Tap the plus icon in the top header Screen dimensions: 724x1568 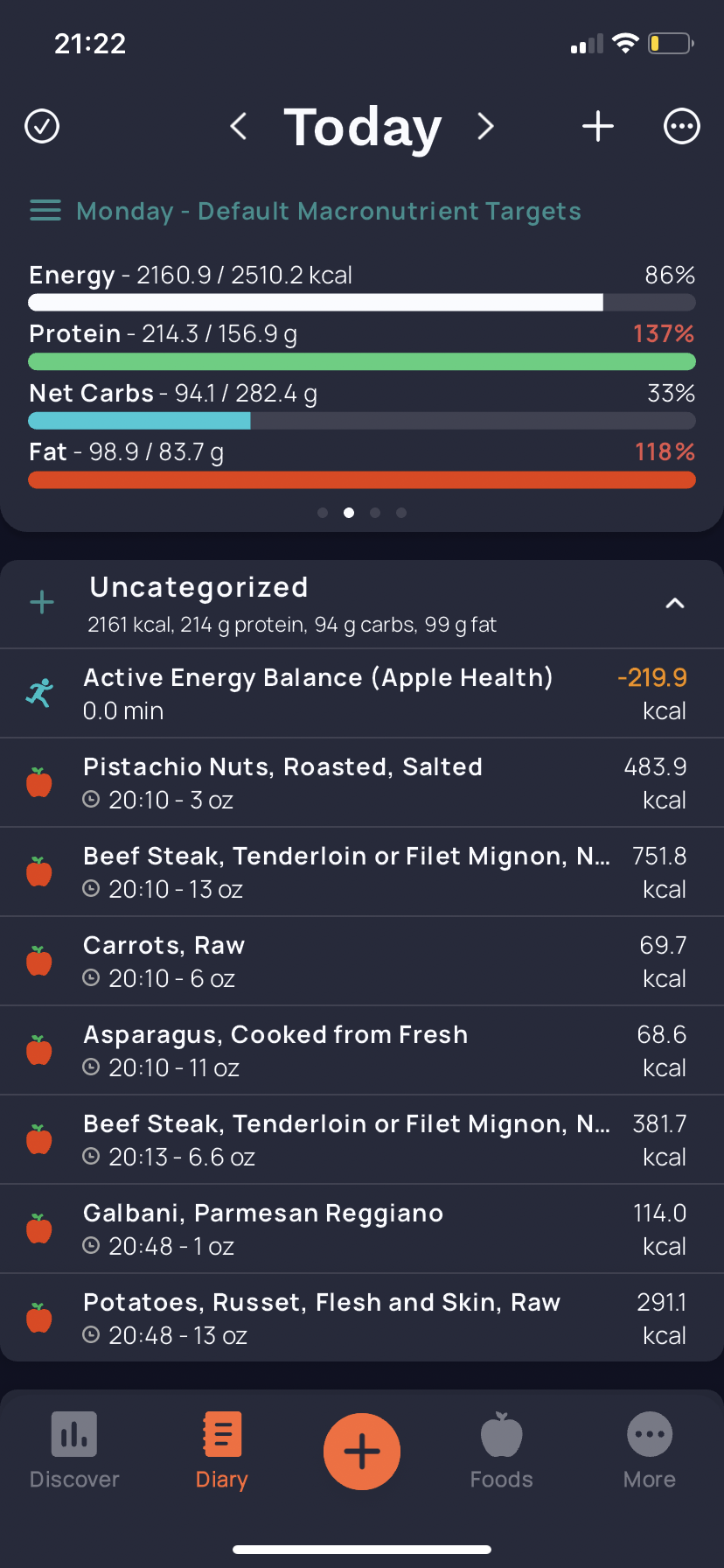(598, 126)
